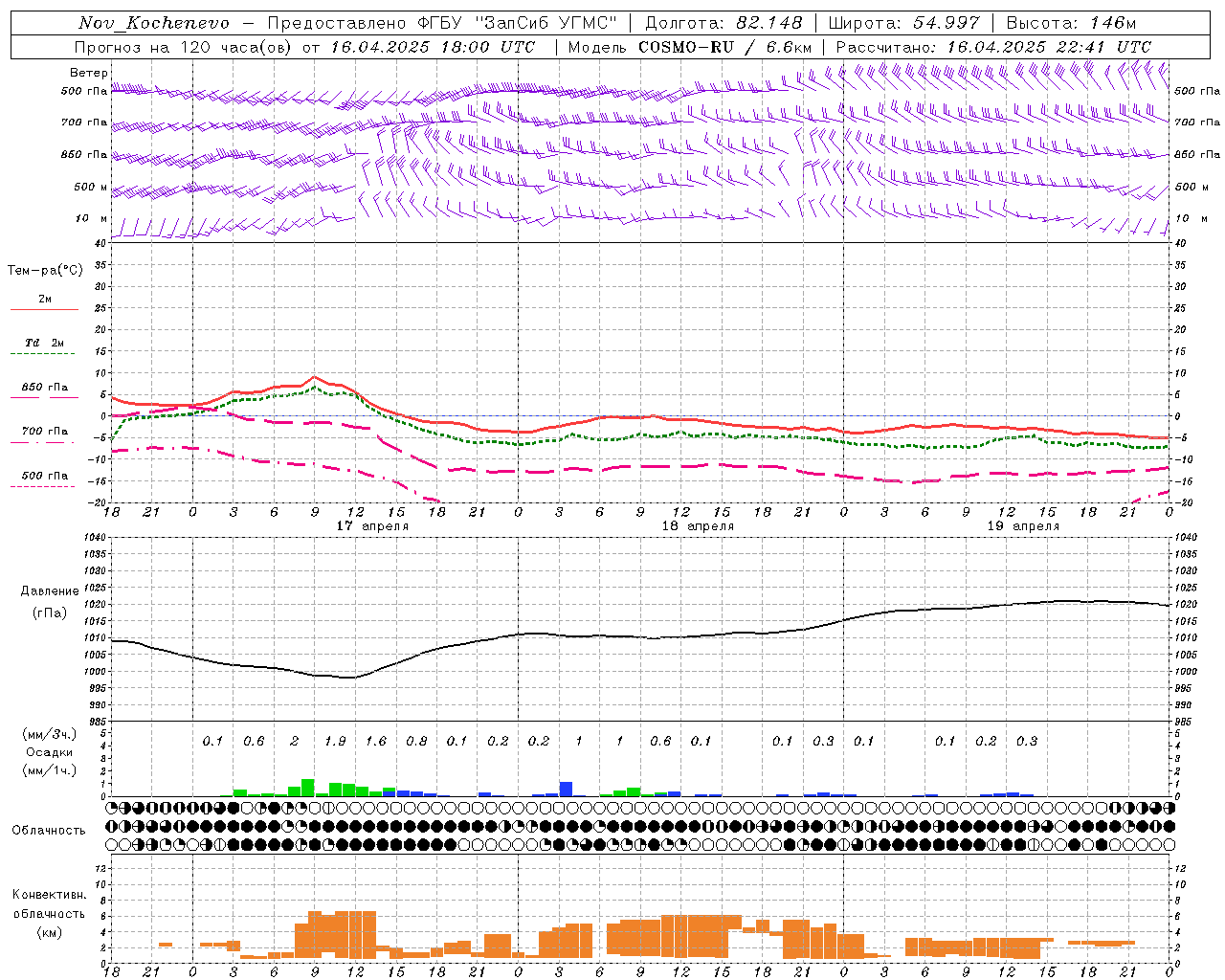
Task: Select the latitude value "54.997"
Action: 947,23
